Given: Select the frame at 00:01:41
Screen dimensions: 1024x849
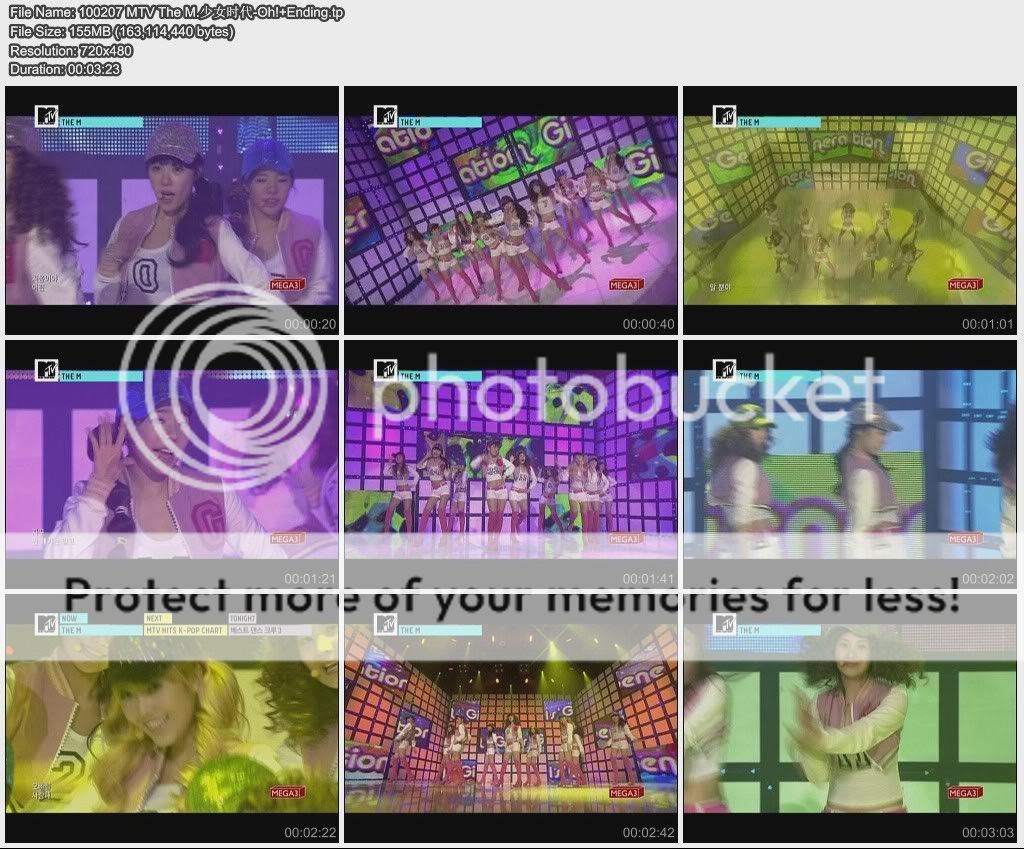Looking at the screenshot, I should tap(511, 464).
